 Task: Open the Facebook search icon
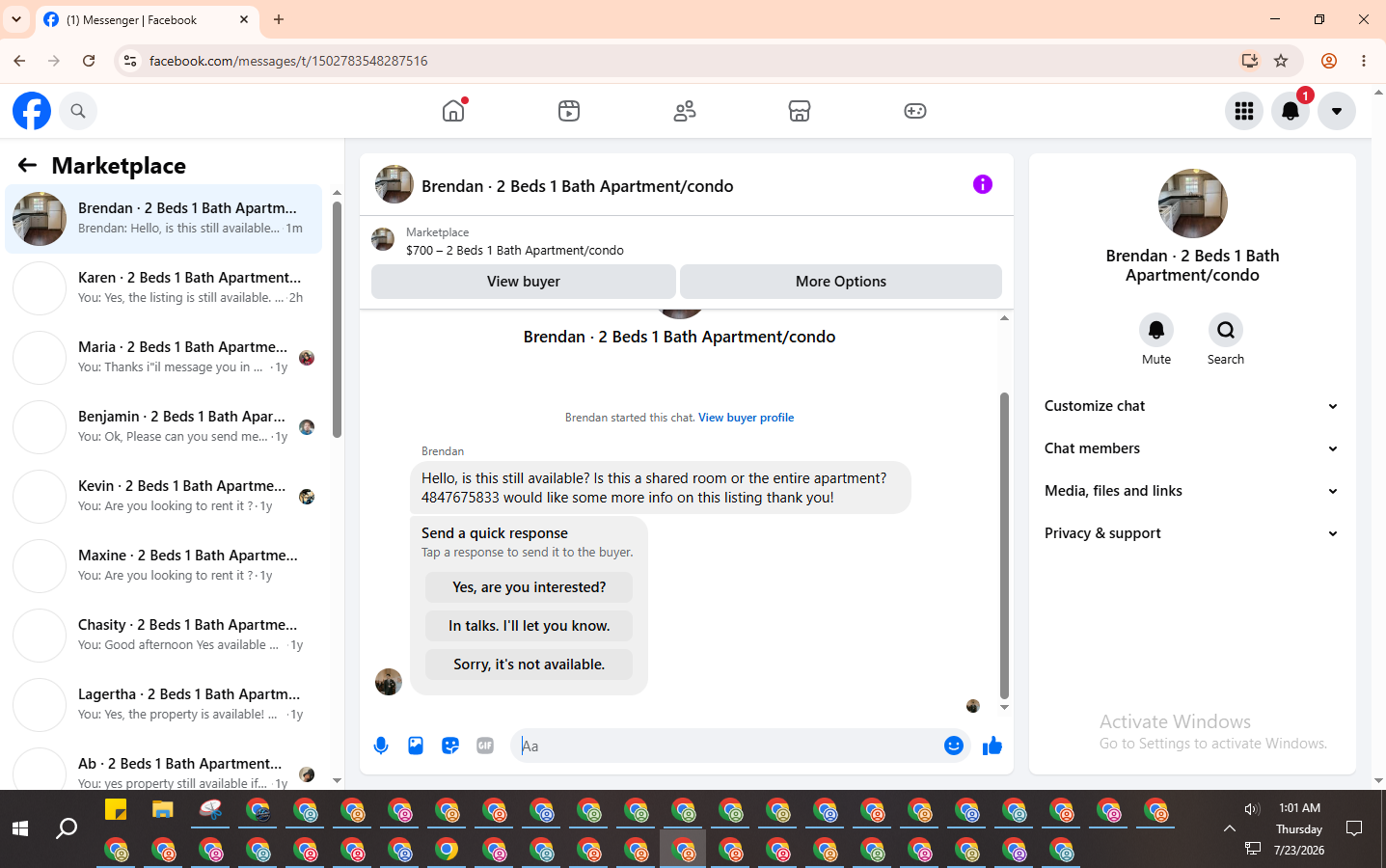(78, 111)
